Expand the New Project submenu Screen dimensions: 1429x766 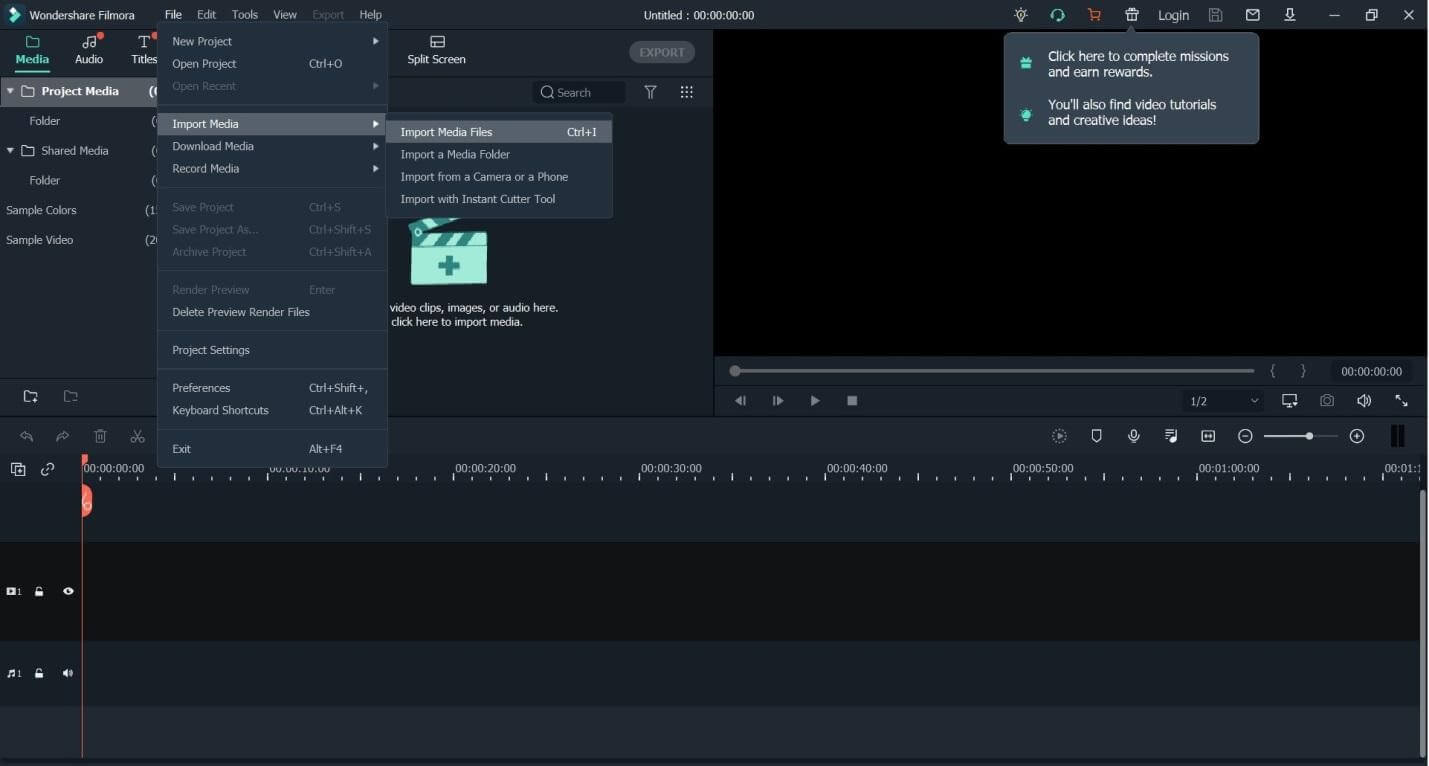[x=272, y=41]
